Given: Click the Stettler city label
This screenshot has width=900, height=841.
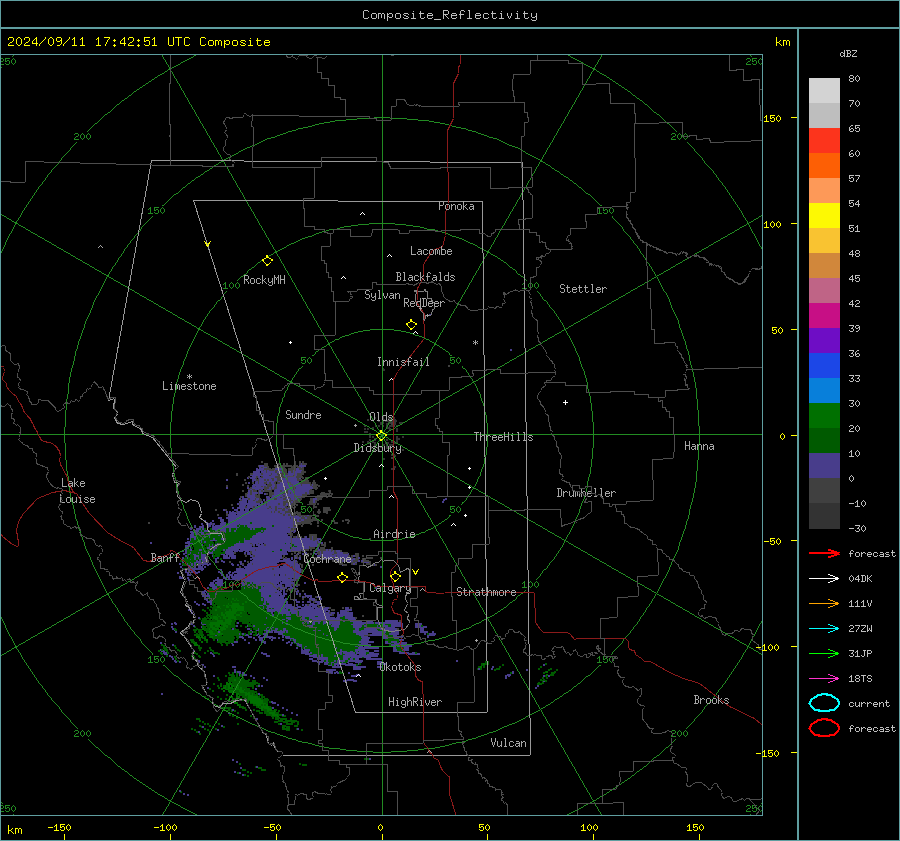Looking at the screenshot, I should pyautogui.click(x=583, y=289).
